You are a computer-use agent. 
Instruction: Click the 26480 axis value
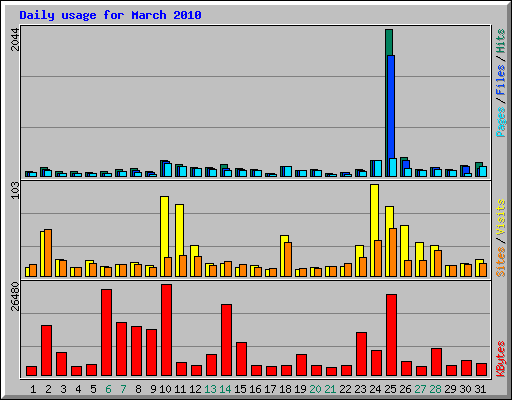(x=15, y=297)
